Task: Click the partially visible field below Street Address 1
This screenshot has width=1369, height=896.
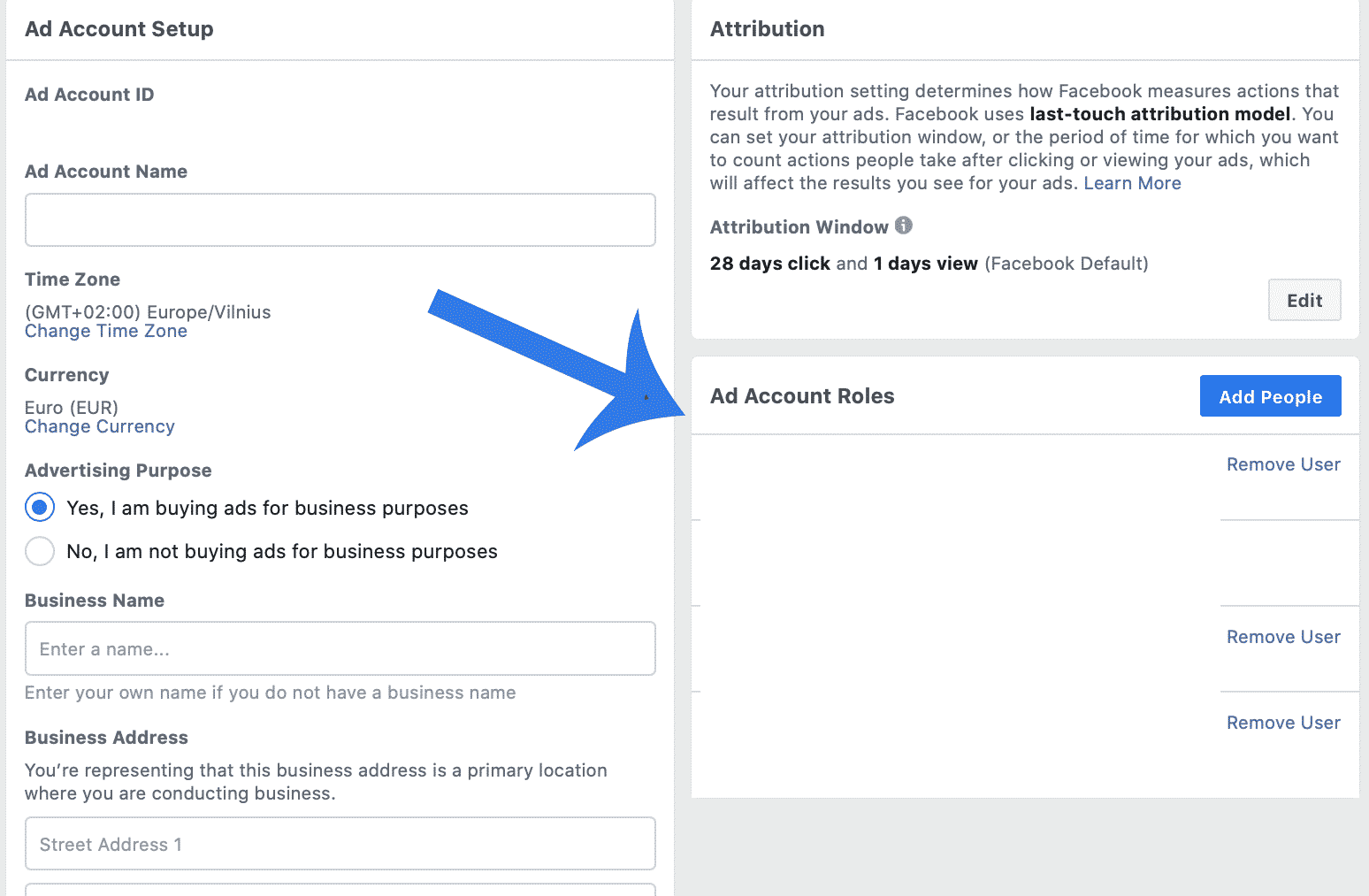Action: (340, 889)
